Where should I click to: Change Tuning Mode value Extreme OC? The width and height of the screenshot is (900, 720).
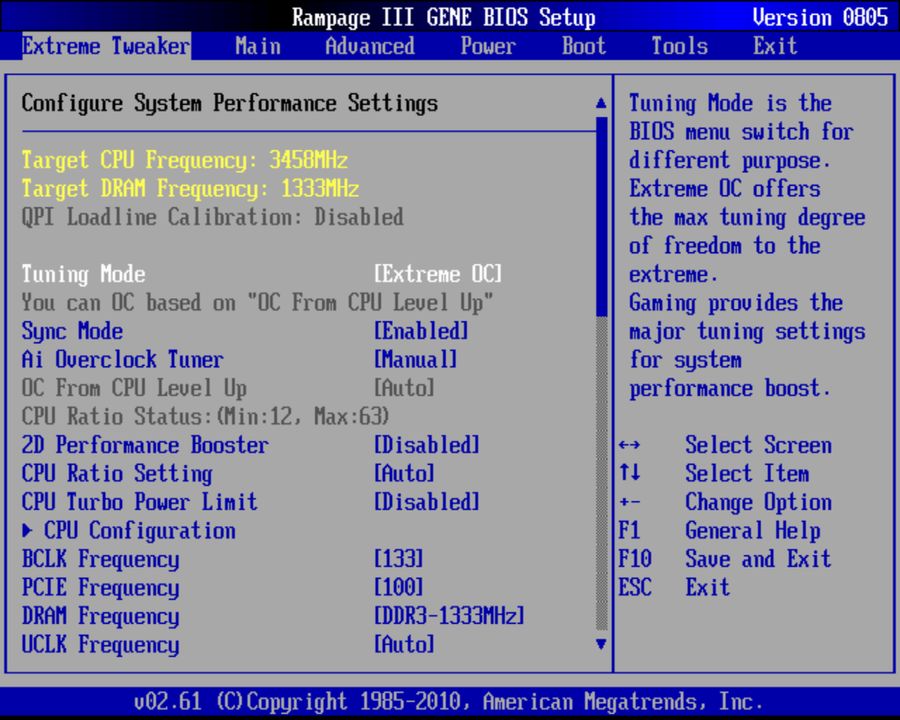(438, 274)
